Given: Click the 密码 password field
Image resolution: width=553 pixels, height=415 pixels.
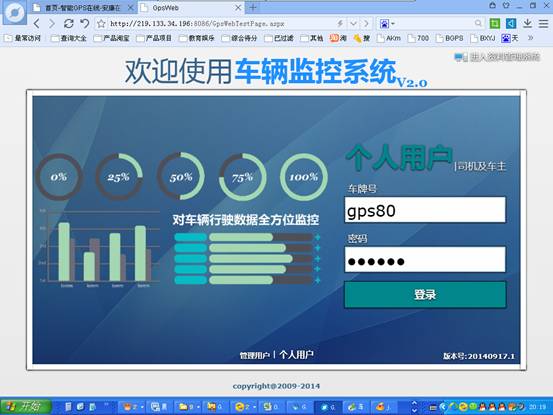Looking at the screenshot, I should [425, 260].
